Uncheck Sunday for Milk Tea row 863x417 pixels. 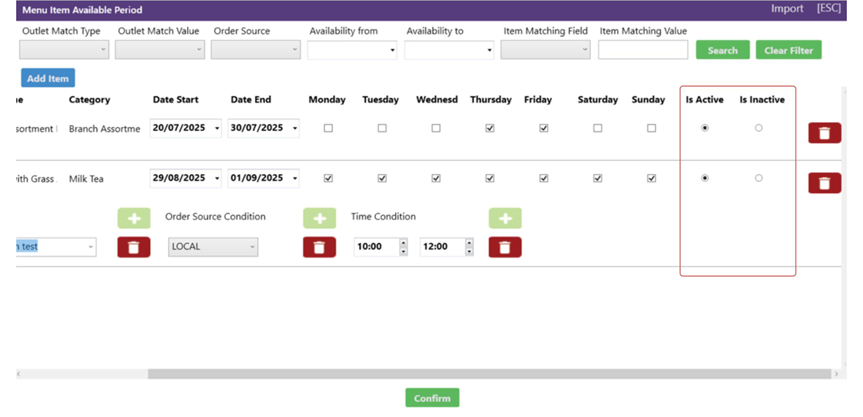[x=651, y=178]
